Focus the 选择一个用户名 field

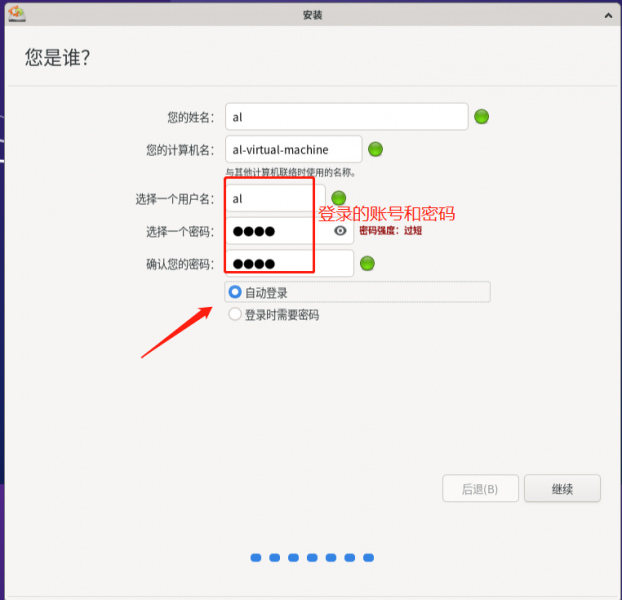click(x=270, y=198)
